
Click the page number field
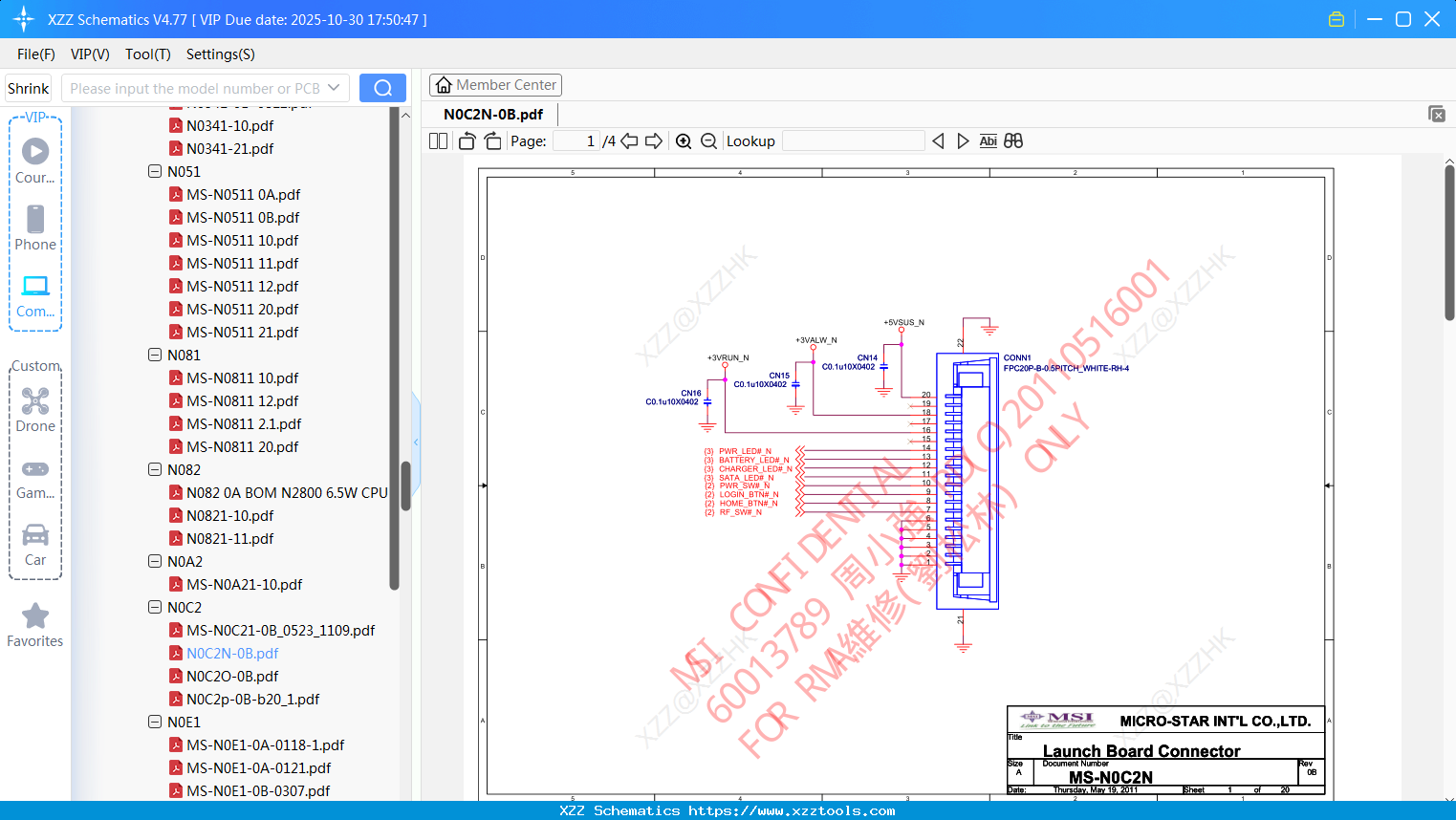pos(576,141)
